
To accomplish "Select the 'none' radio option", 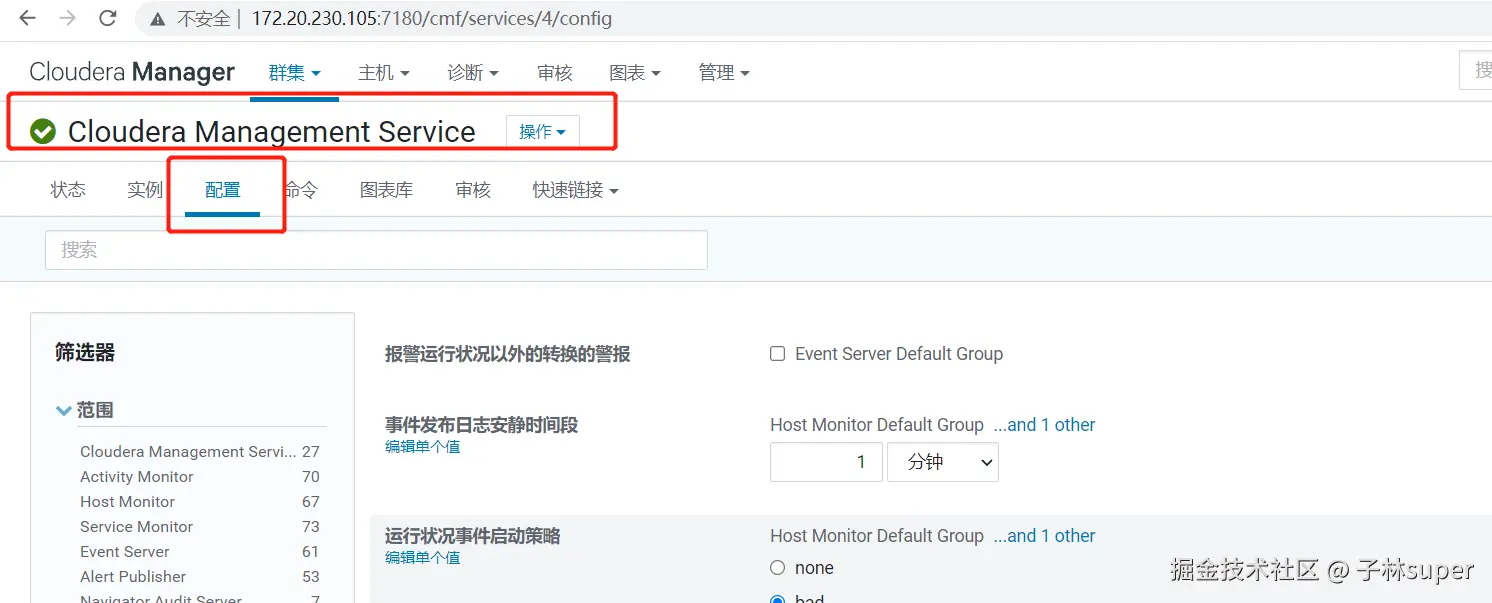I will pyautogui.click(x=777, y=568).
